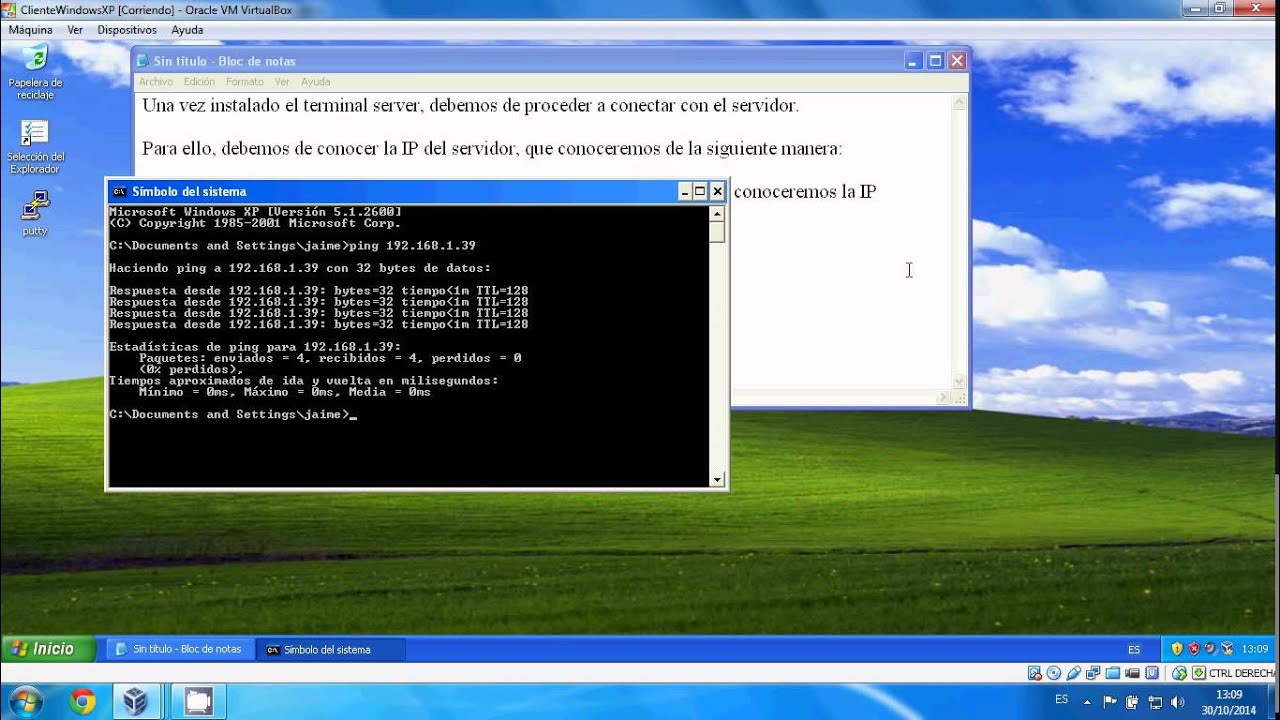Screen dimensions: 1280x720
Task: Minimize the Símbolo del sistema window
Action: (685, 191)
